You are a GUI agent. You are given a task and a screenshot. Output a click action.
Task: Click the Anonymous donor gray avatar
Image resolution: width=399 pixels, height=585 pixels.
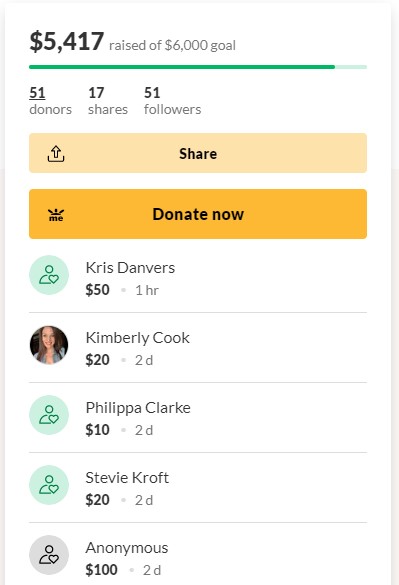pos(49,555)
